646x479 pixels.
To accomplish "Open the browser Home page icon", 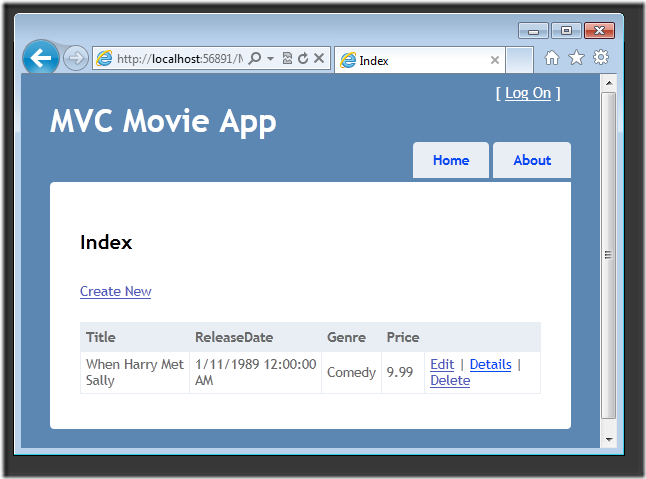I will pos(552,58).
